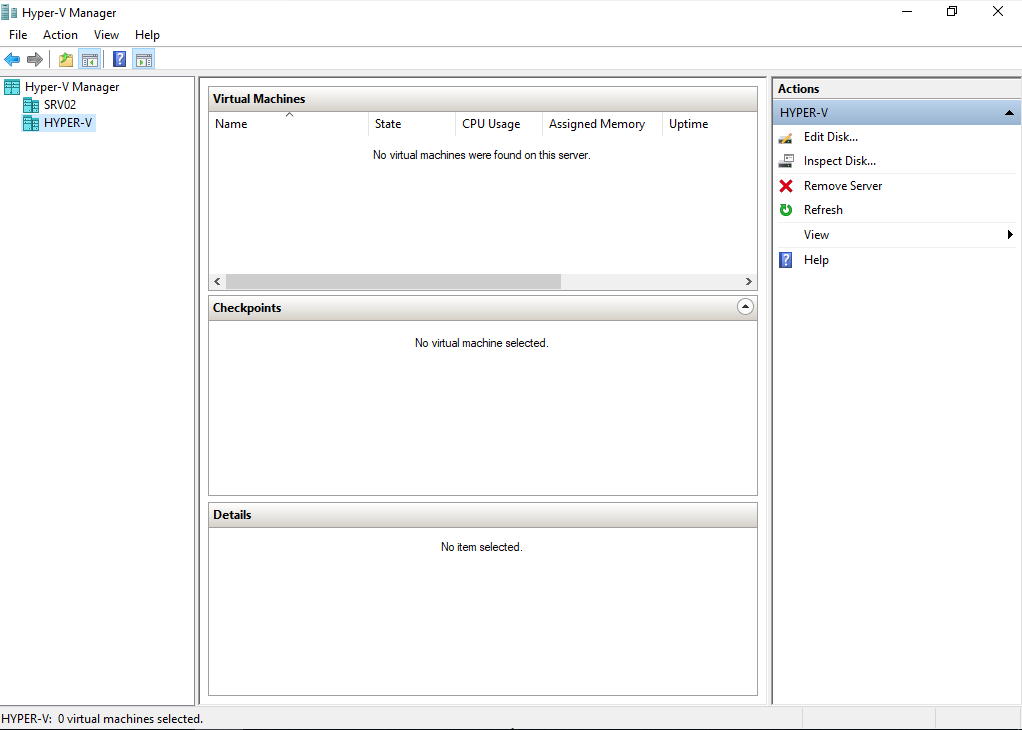
Task: Click the Export List folder icon
Action: click(65, 59)
